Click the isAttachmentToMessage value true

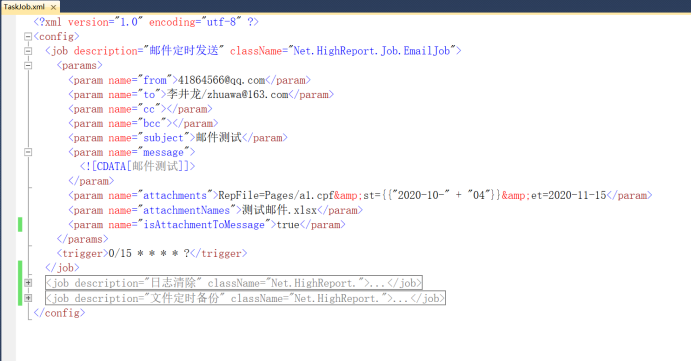[x=288, y=225]
